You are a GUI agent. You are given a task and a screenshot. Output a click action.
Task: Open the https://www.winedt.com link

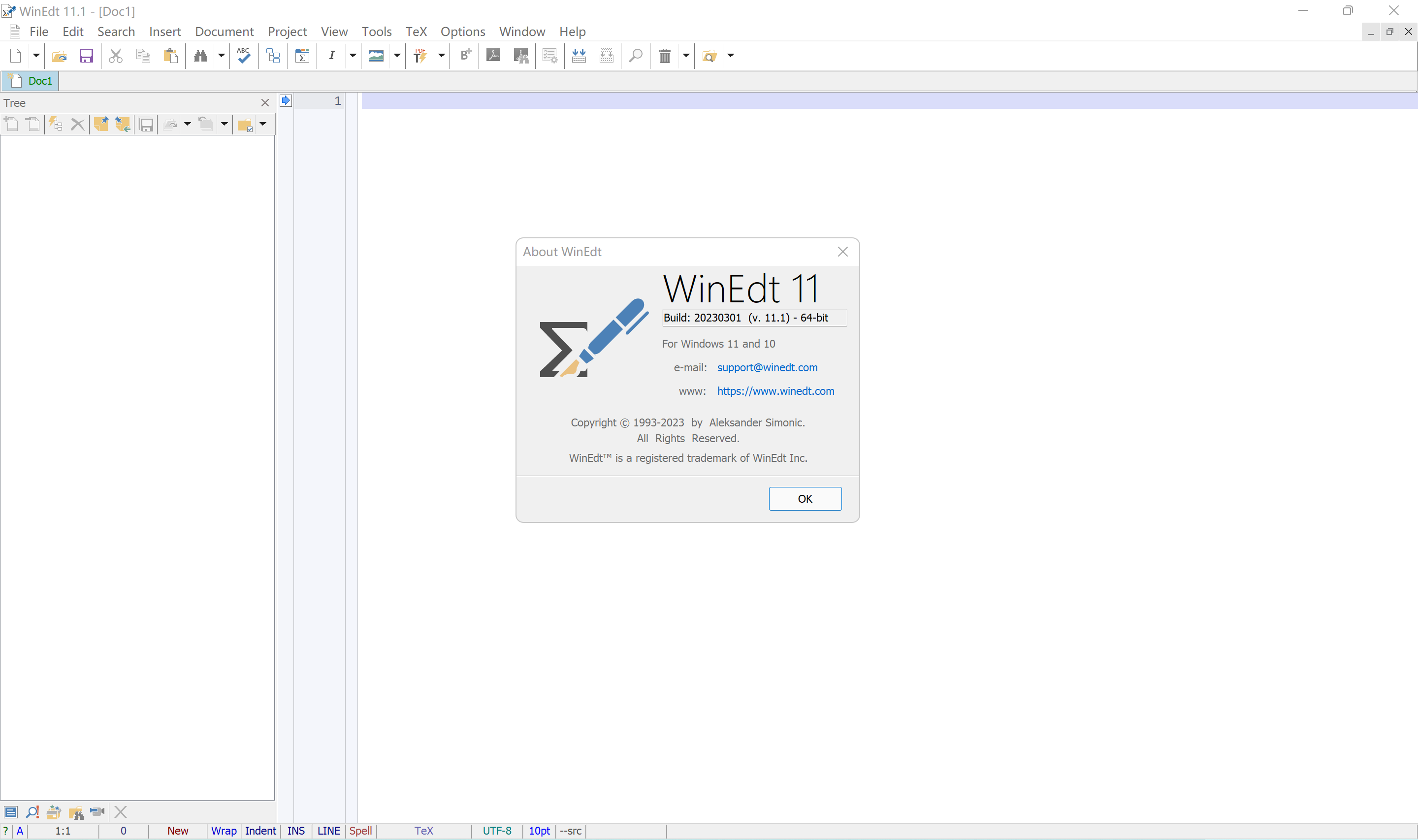coord(775,391)
